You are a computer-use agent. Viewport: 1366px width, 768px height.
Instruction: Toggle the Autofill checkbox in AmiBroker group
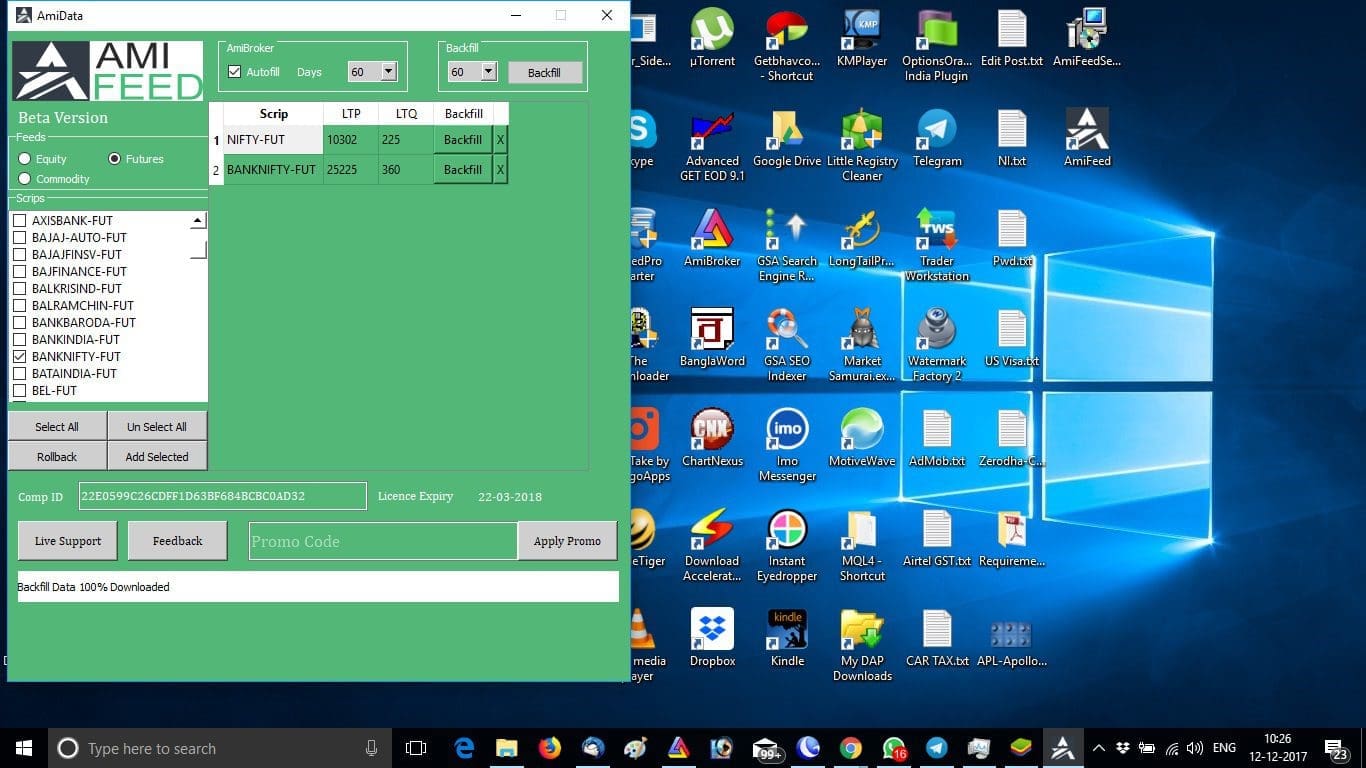234,72
